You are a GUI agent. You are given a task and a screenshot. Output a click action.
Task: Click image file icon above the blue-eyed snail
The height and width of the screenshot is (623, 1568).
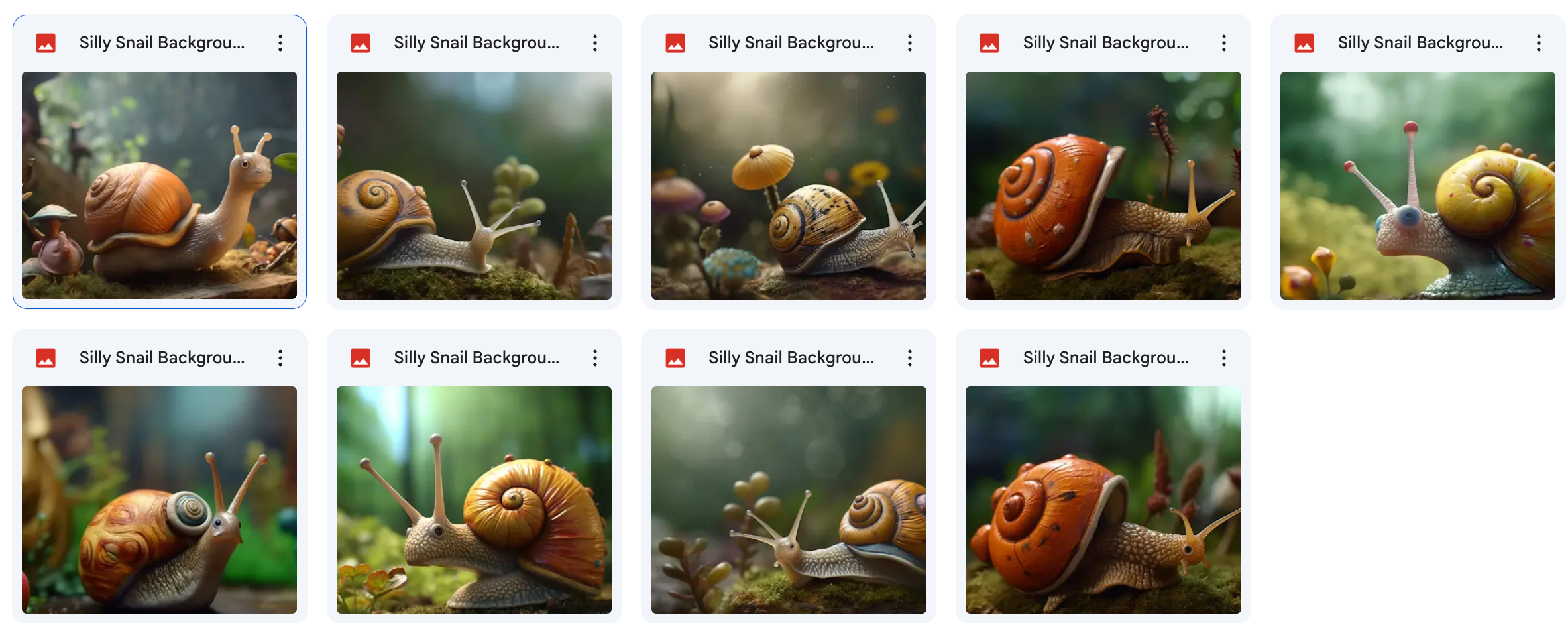(x=1304, y=43)
